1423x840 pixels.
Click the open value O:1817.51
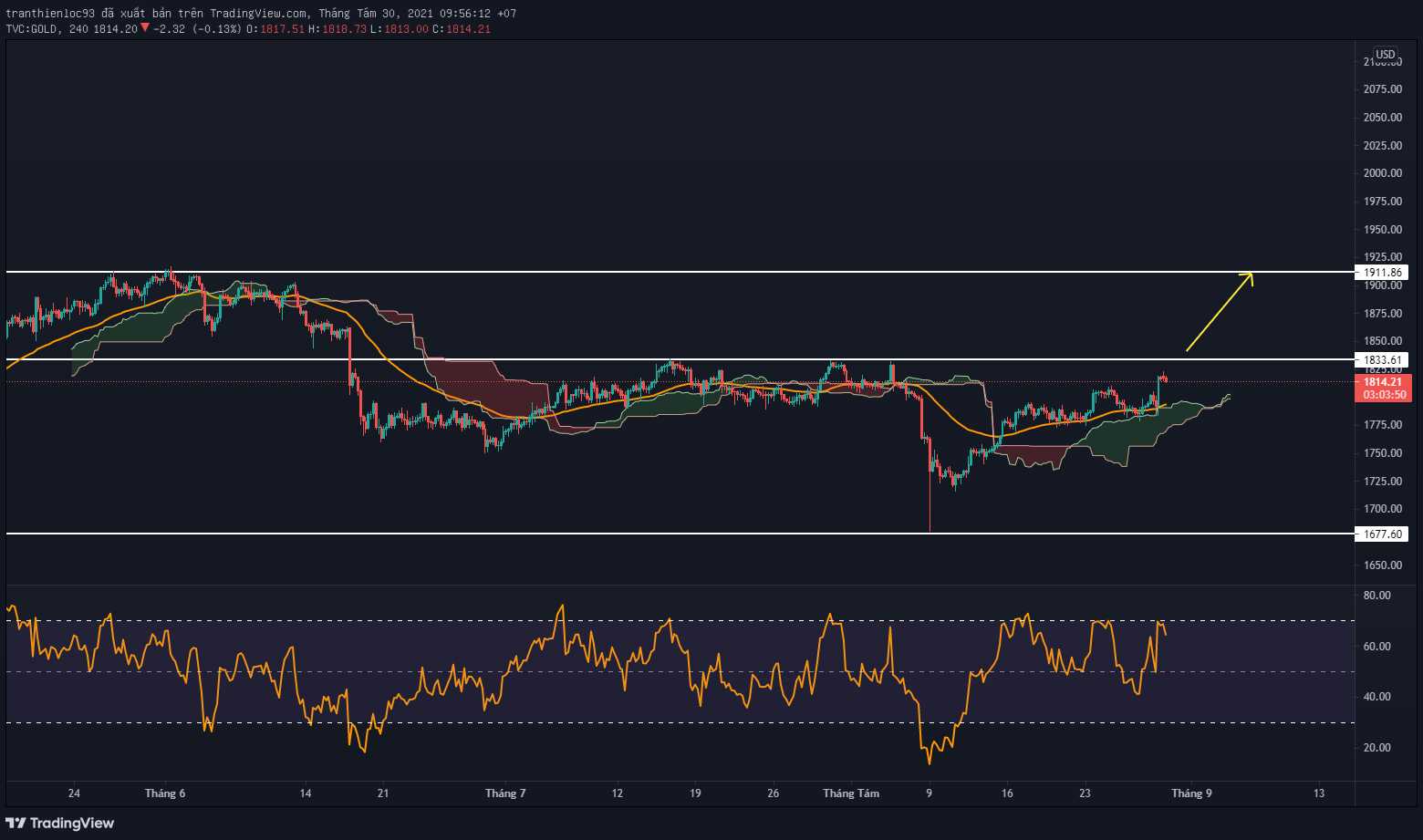275,29
